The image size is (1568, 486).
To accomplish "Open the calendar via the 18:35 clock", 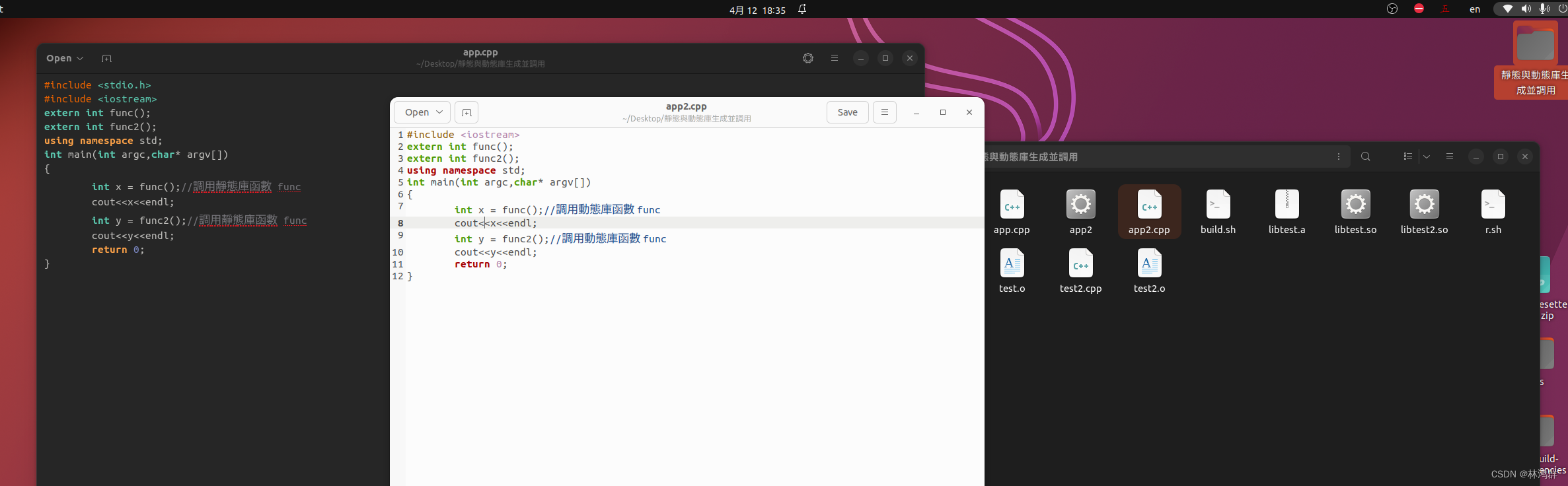I will (x=774, y=10).
